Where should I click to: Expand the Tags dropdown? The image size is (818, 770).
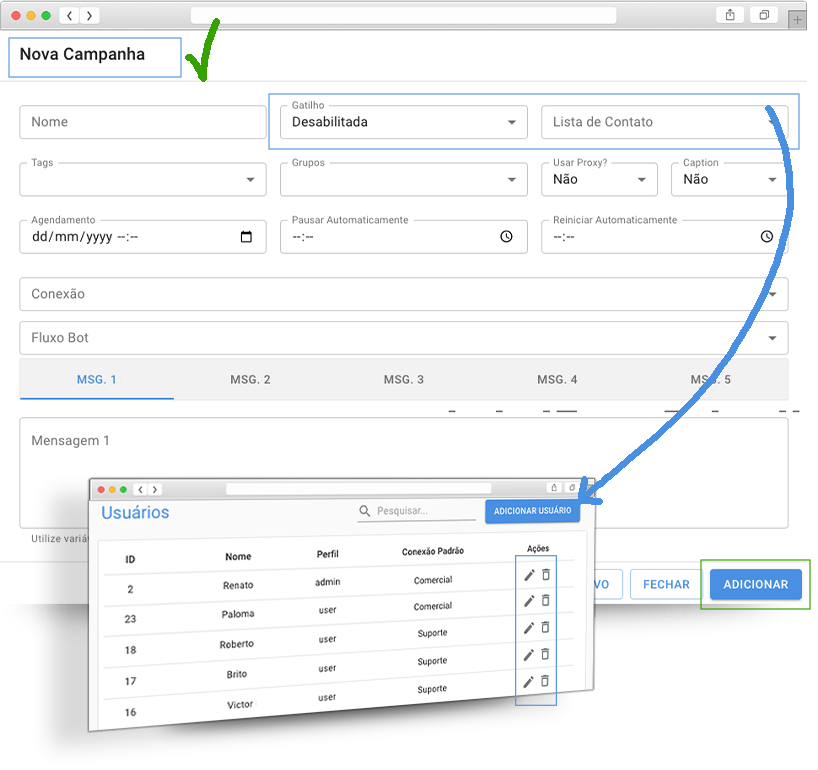(143, 179)
